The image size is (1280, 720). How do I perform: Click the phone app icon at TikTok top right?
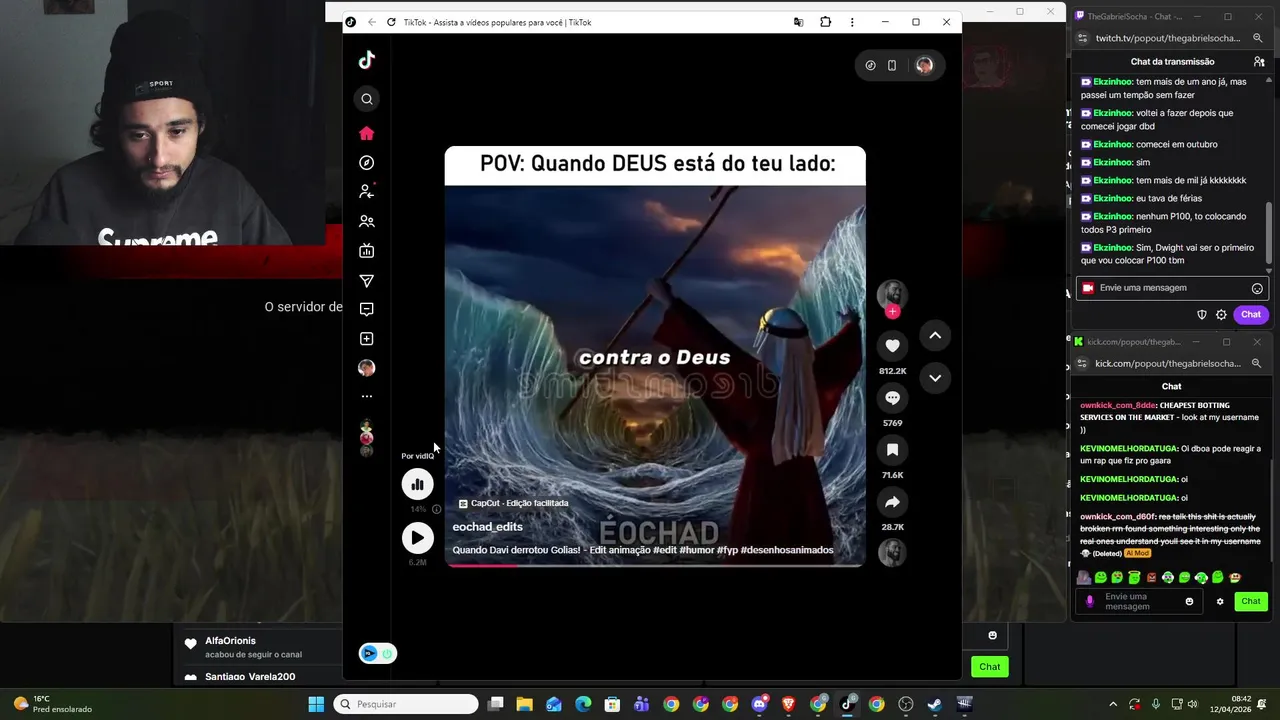point(892,65)
